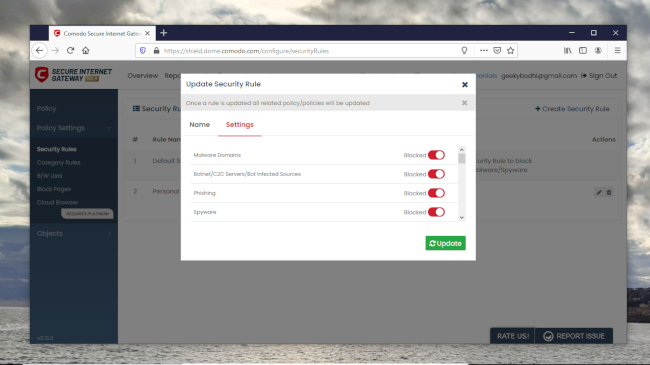Open Firefox account icon
This screenshot has width=650, height=365.
(598, 51)
